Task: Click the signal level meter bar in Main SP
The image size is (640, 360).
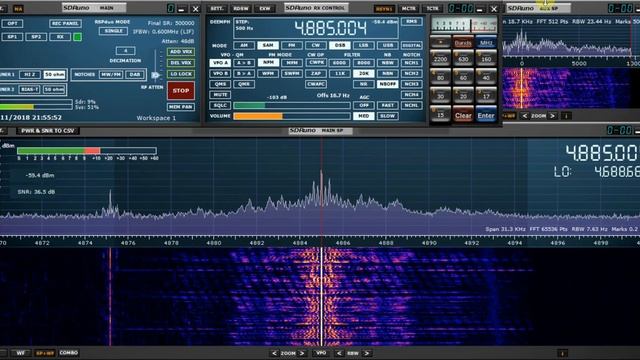Action: click(x=87, y=151)
